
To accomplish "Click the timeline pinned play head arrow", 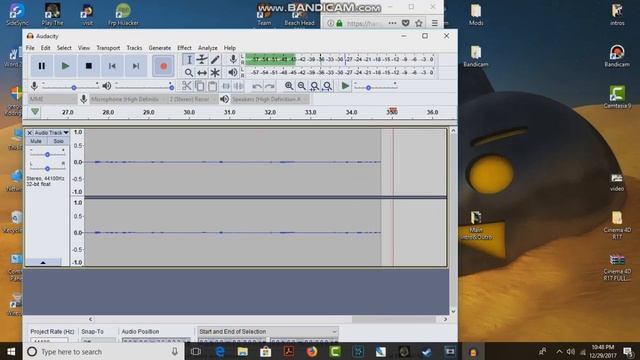I will (x=35, y=111).
